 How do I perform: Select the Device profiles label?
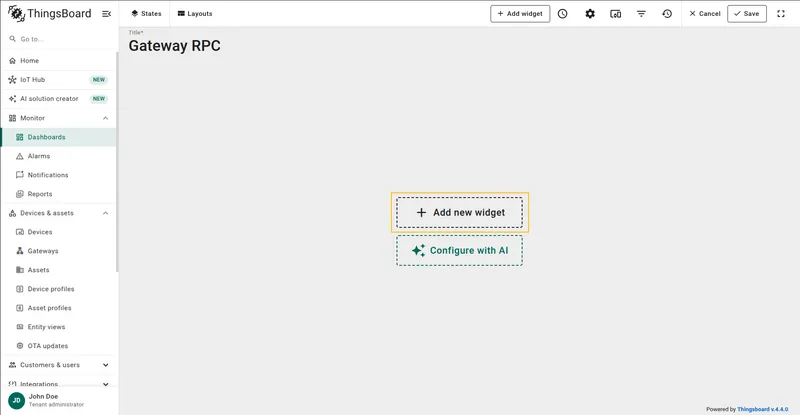point(51,289)
